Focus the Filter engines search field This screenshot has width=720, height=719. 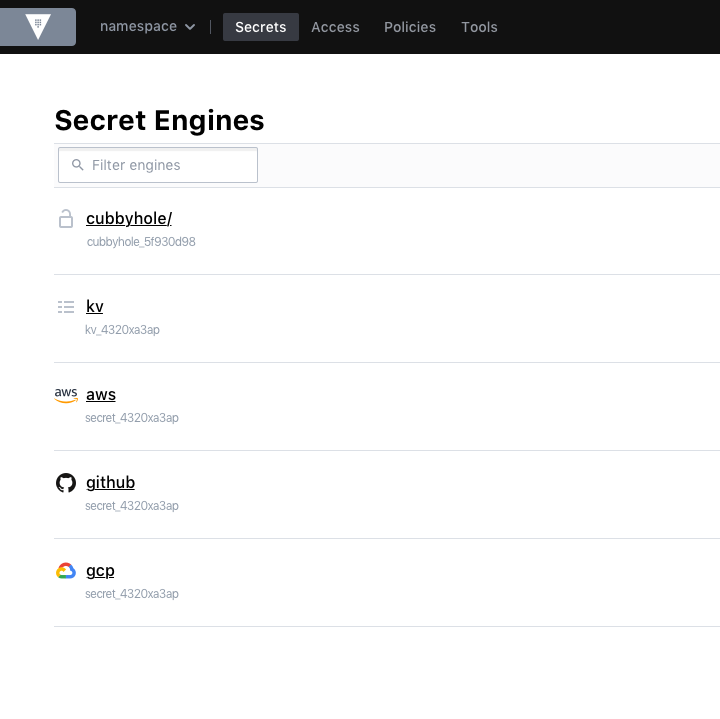click(x=158, y=165)
